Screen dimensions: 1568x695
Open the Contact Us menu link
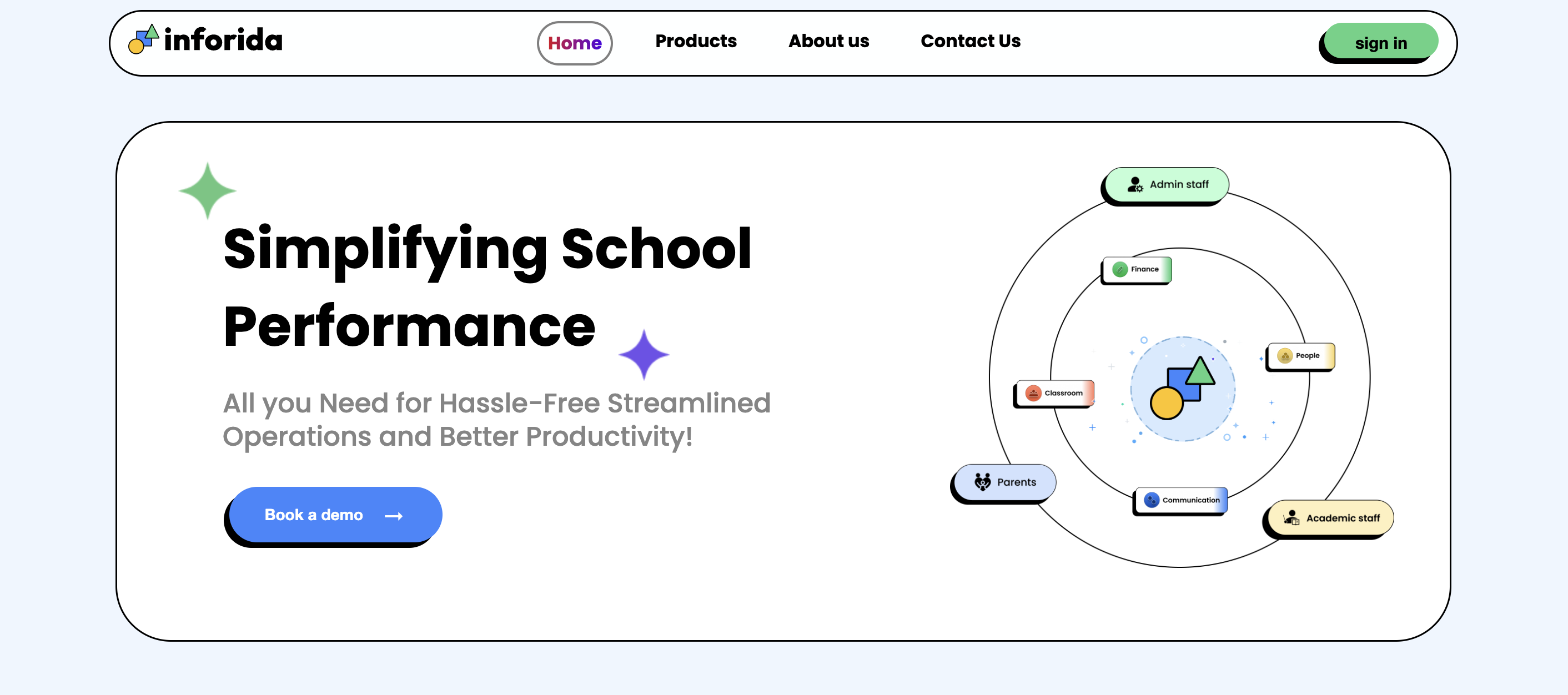click(x=970, y=41)
